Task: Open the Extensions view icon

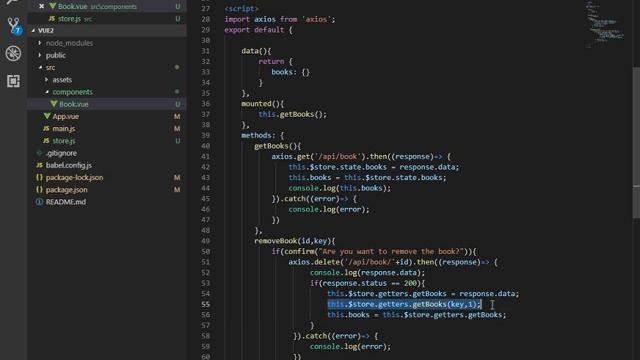Action: click(13, 81)
